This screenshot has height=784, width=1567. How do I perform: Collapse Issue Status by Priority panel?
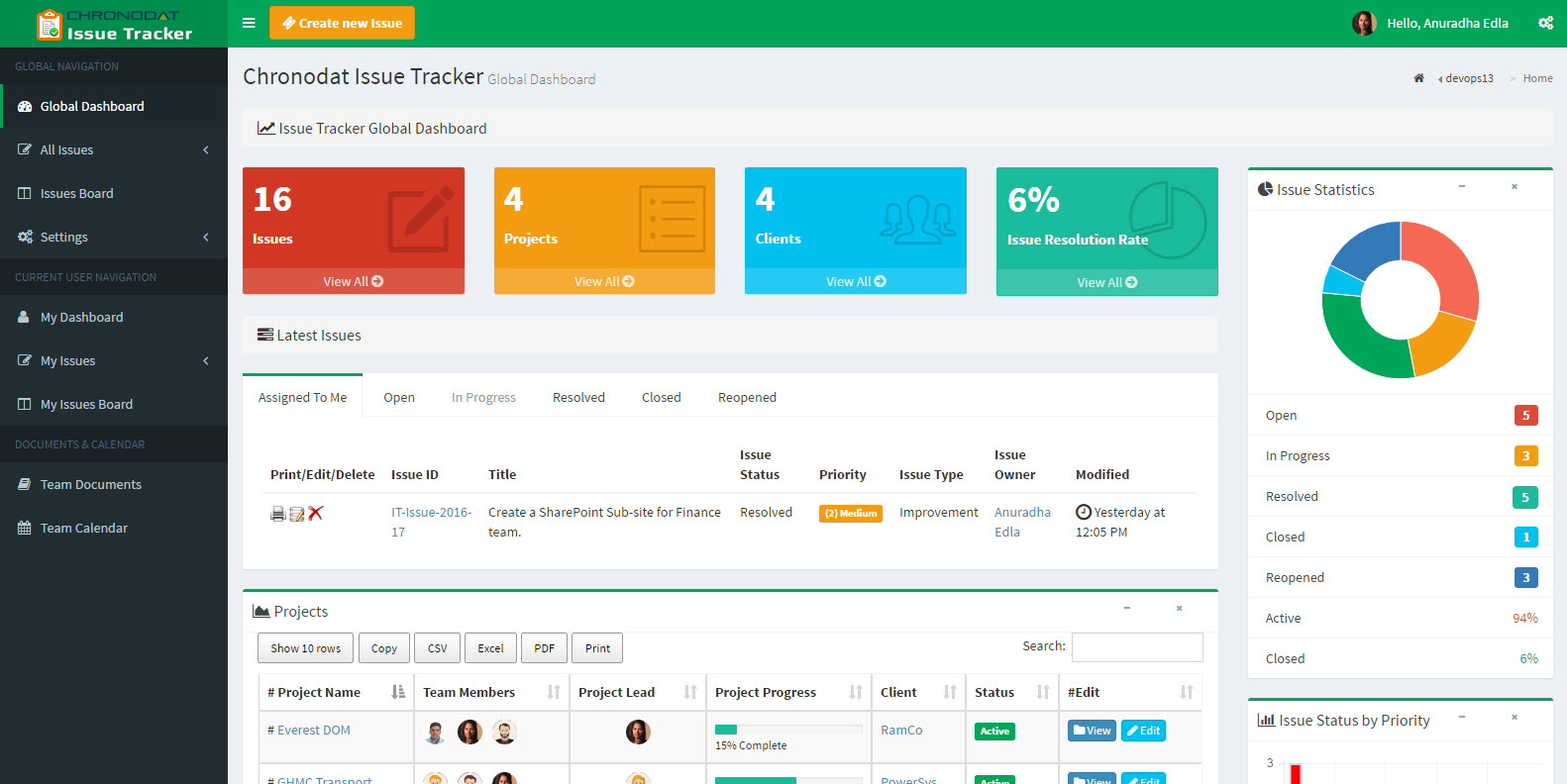point(1462,717)
